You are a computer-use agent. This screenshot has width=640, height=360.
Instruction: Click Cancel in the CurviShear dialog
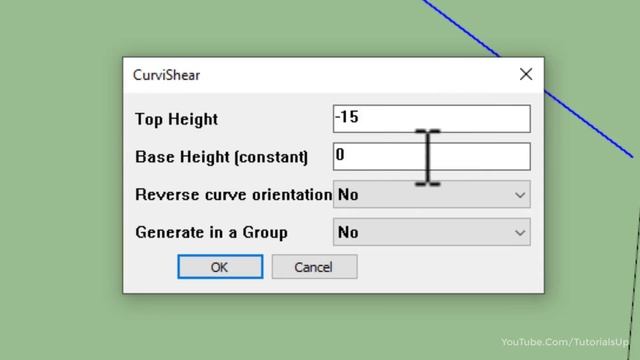click(x=314, y=267)
